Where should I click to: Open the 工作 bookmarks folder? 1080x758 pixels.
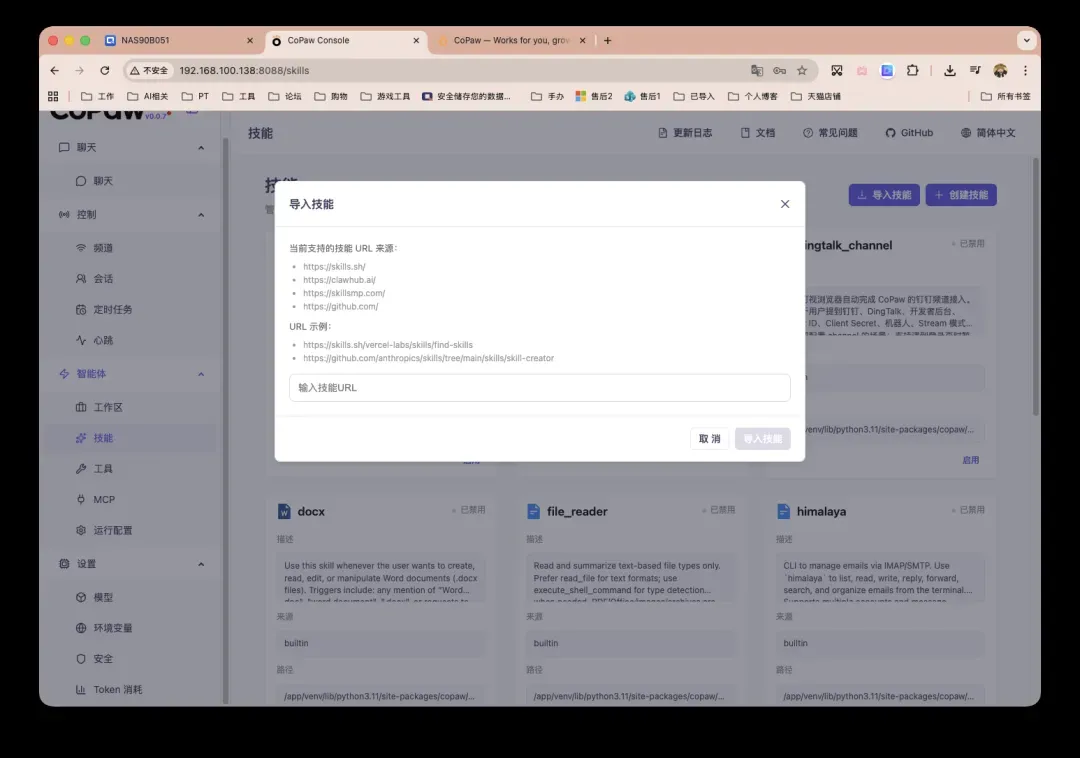[x=97, y=97]
